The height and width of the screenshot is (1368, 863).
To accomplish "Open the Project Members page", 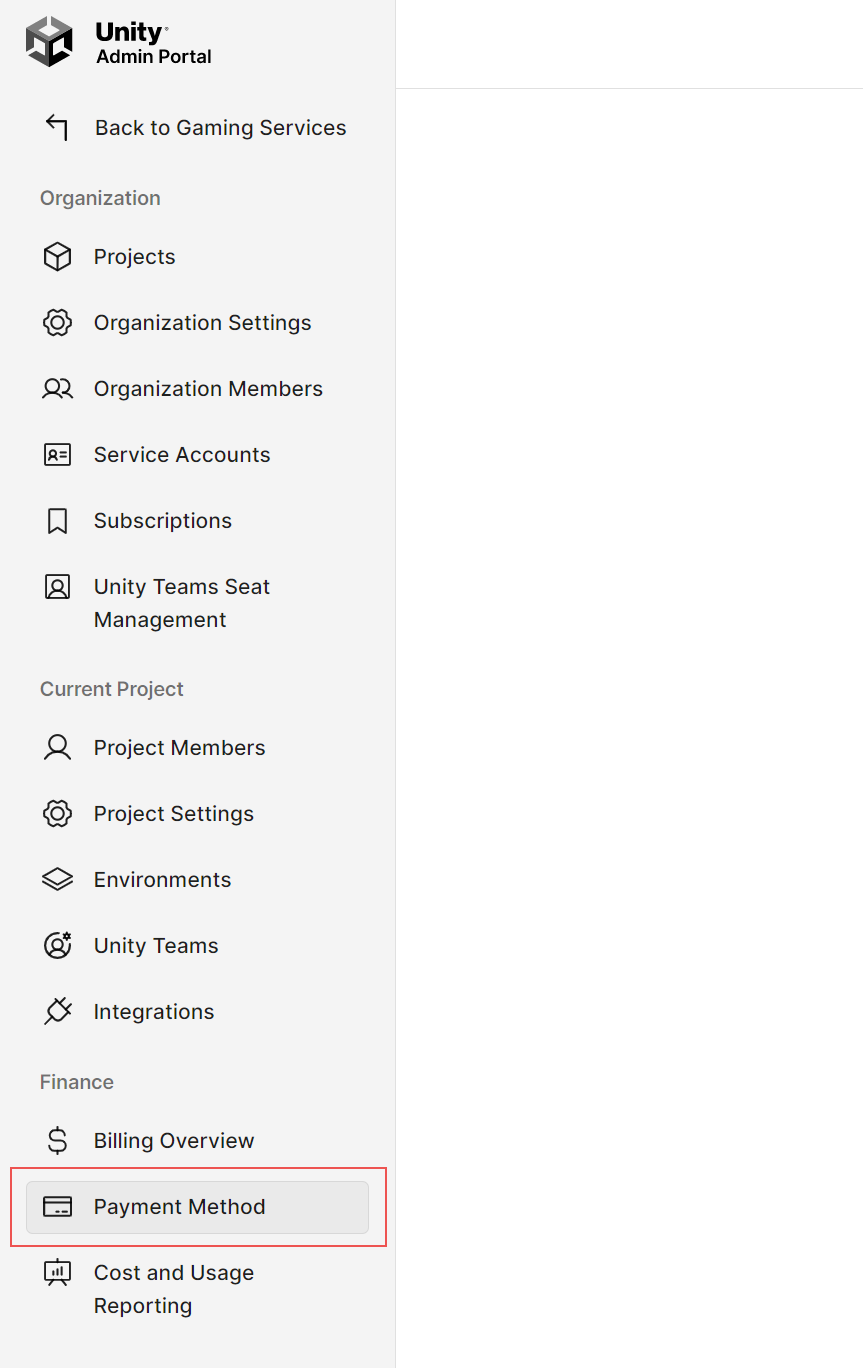I will click(x=198, y=748).
